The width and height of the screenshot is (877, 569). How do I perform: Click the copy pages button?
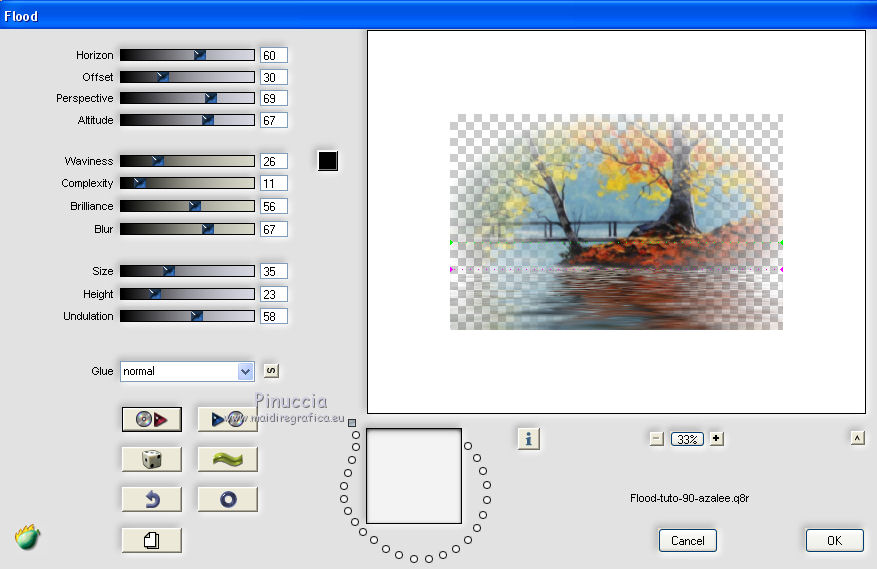pyautogui.click(x=152, y=540)
